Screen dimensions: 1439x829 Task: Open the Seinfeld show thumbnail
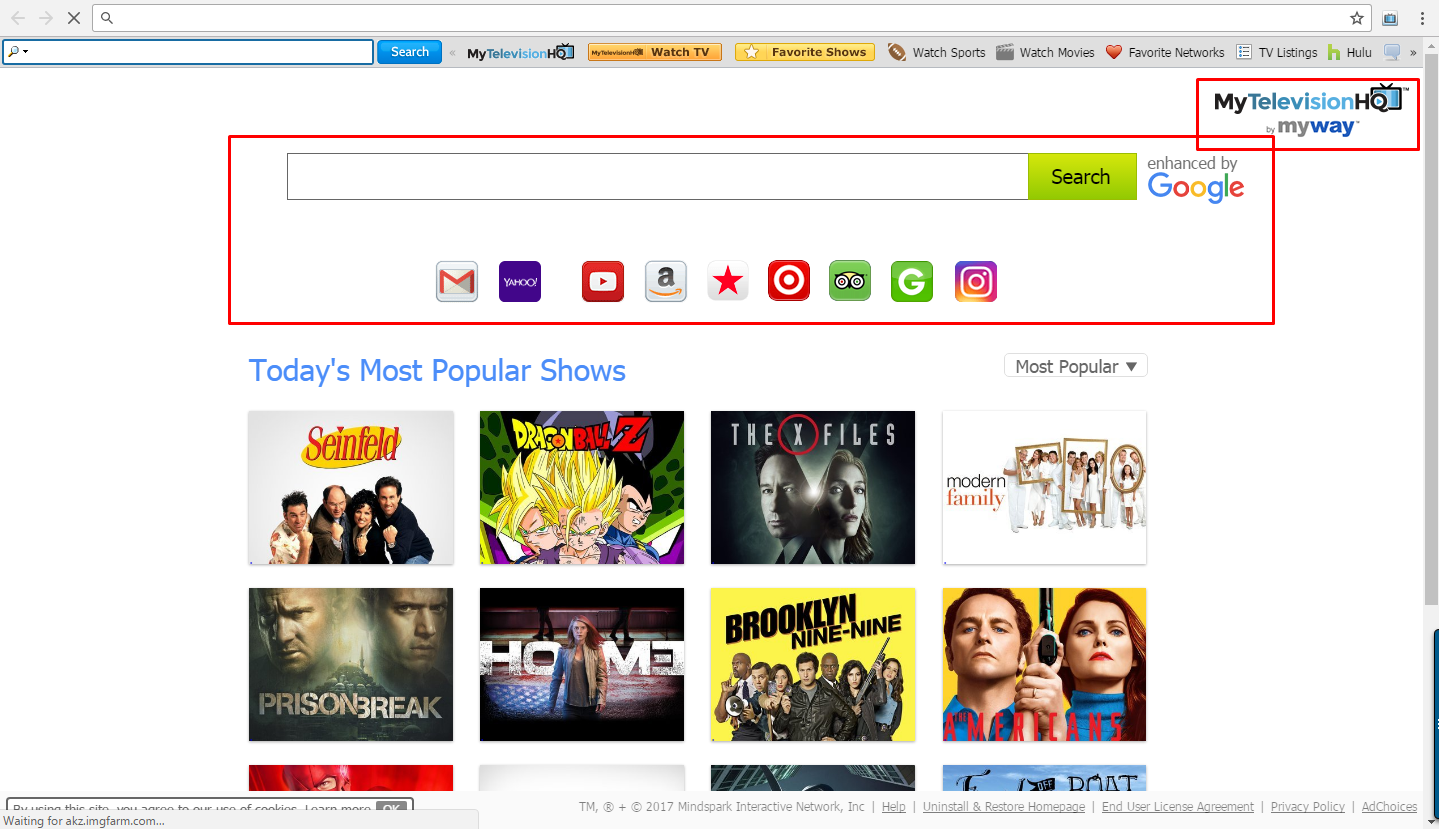[351, 487]
